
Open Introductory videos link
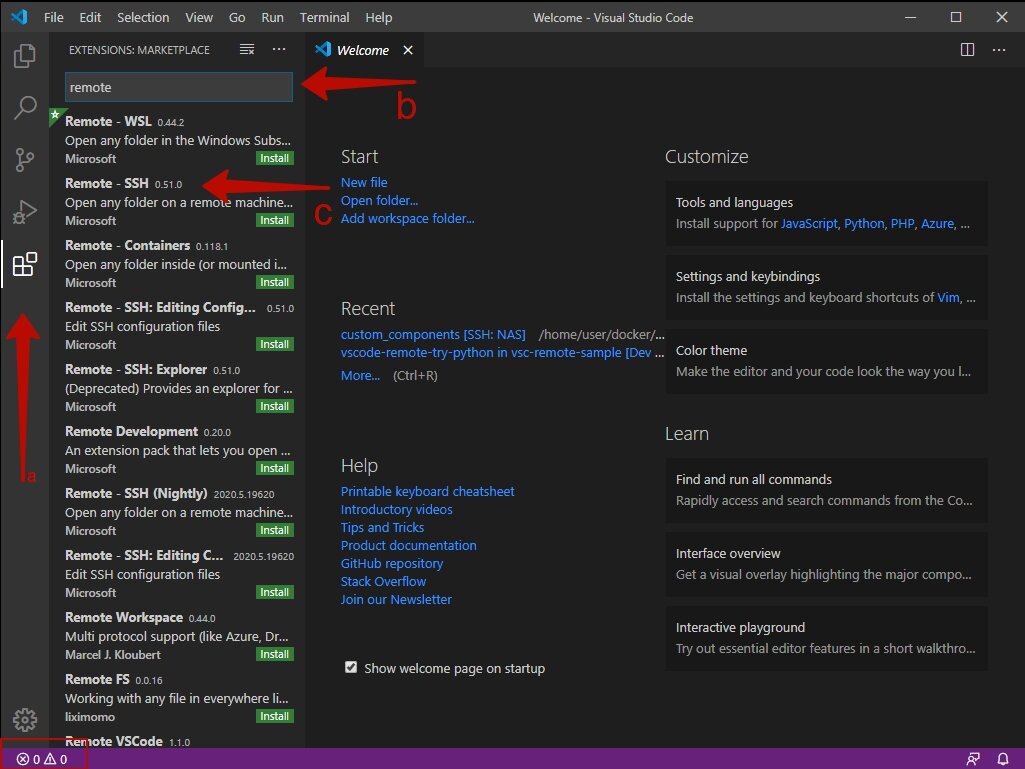(x=396, y=509)
